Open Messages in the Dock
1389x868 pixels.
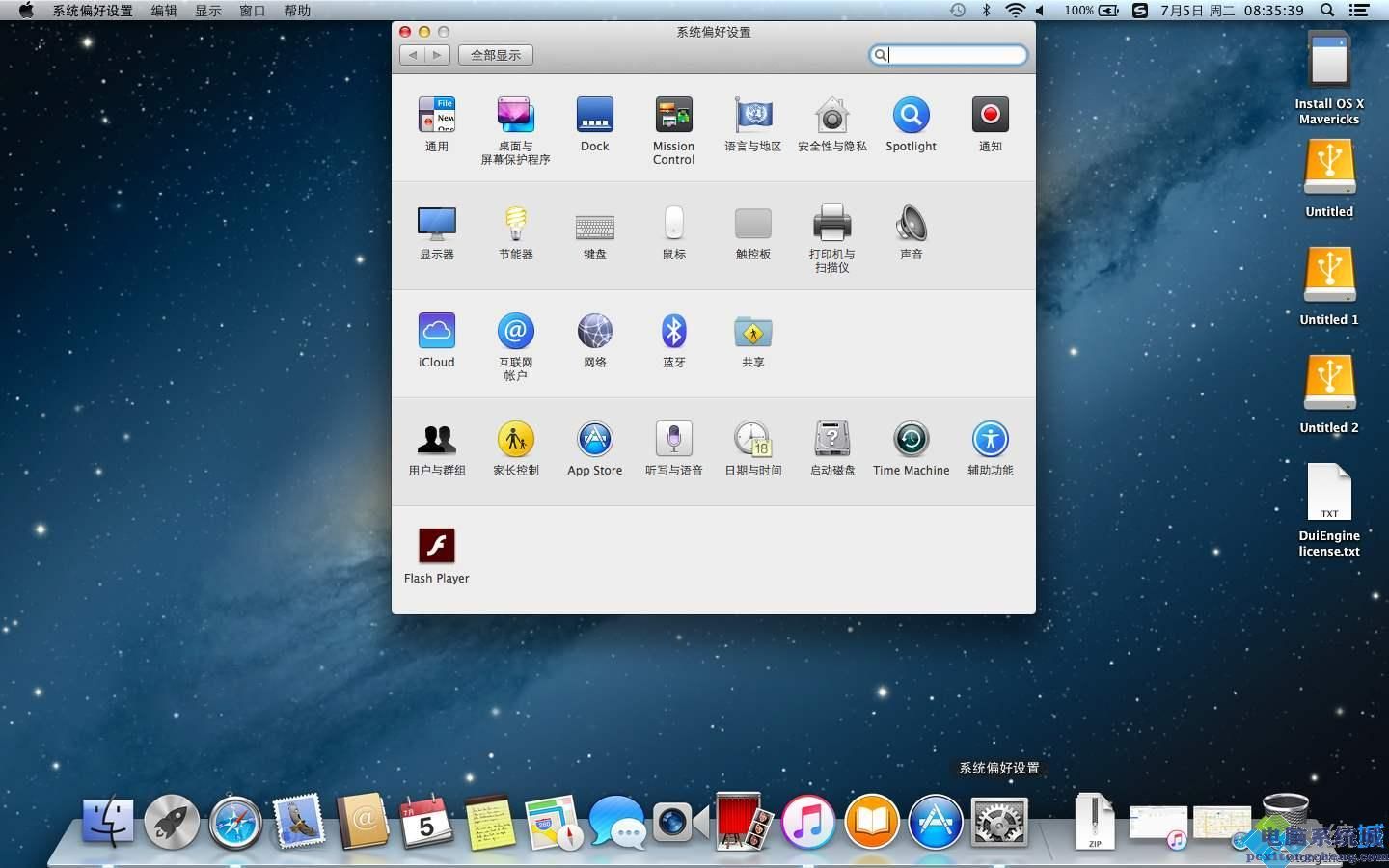[x=617, y=823]
